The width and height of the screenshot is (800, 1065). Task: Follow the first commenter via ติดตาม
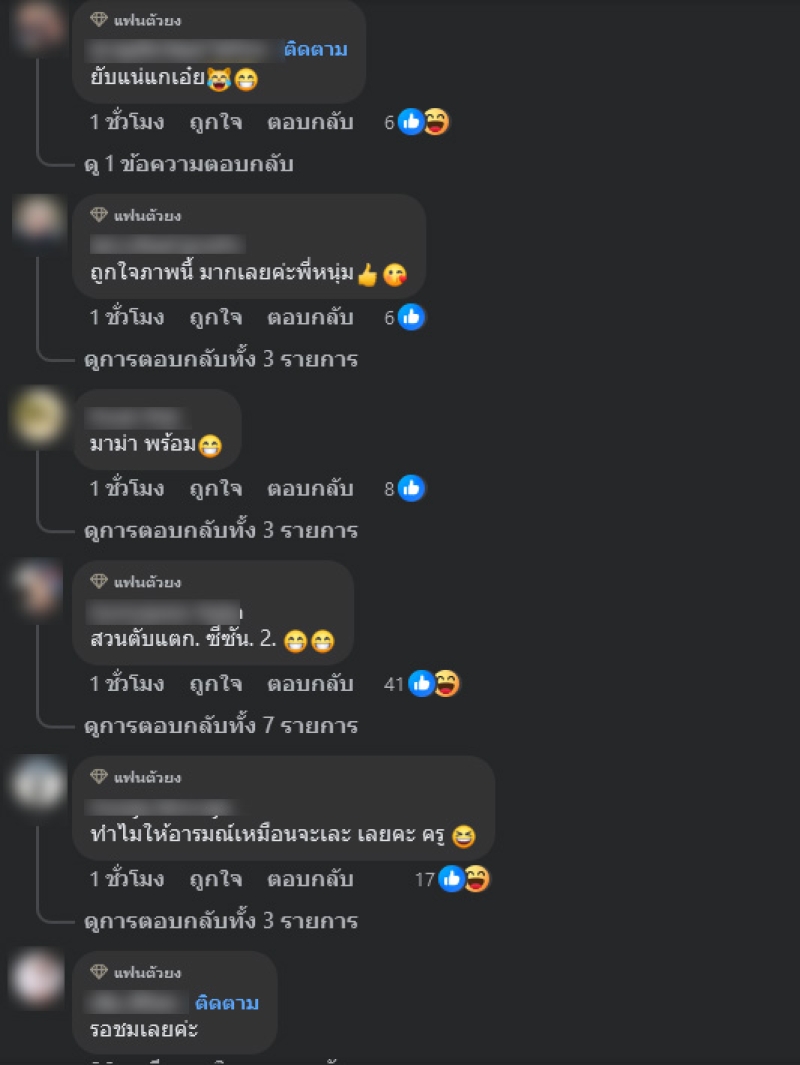point(316,50)
